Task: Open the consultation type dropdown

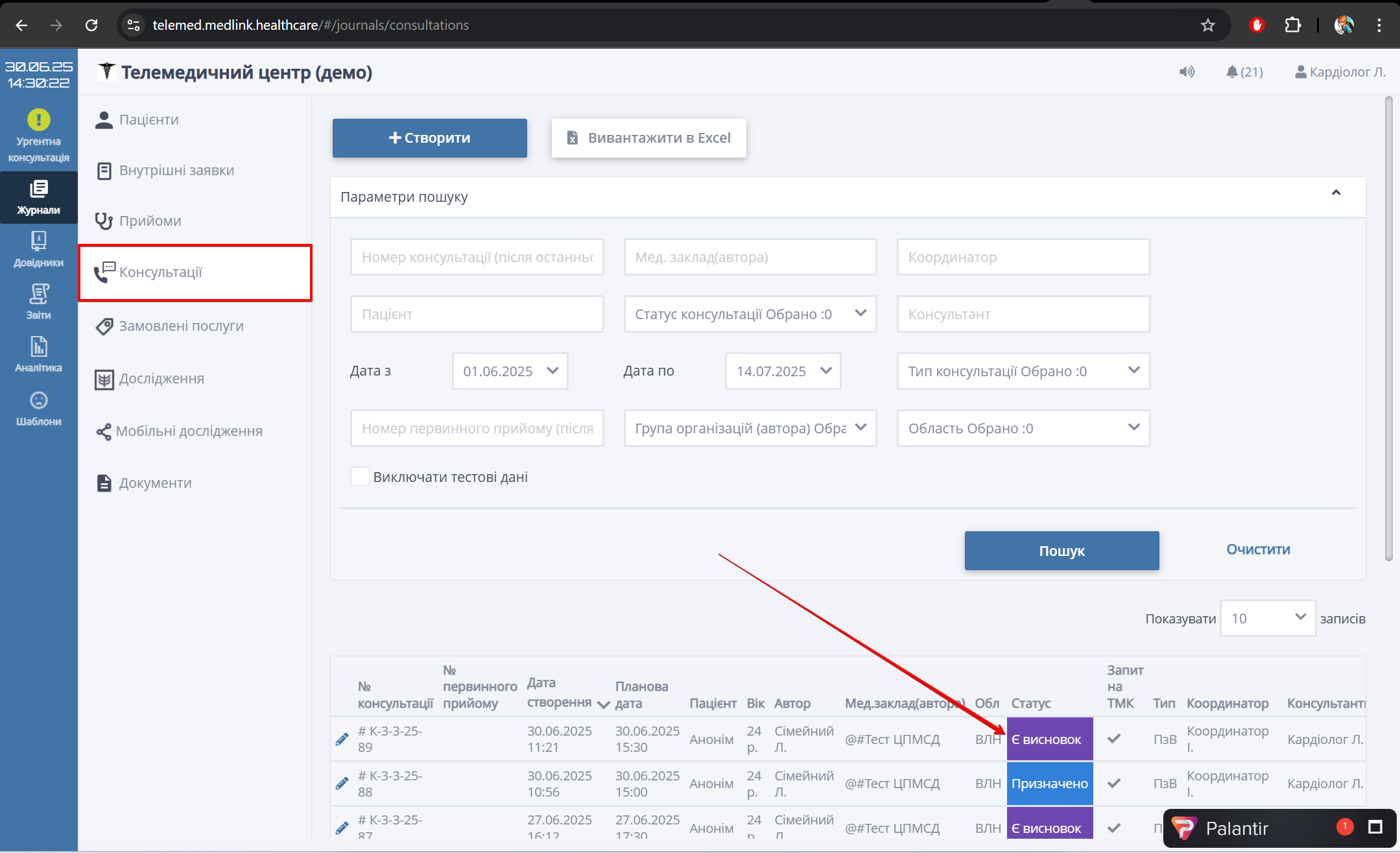Action: [1023, 371]
